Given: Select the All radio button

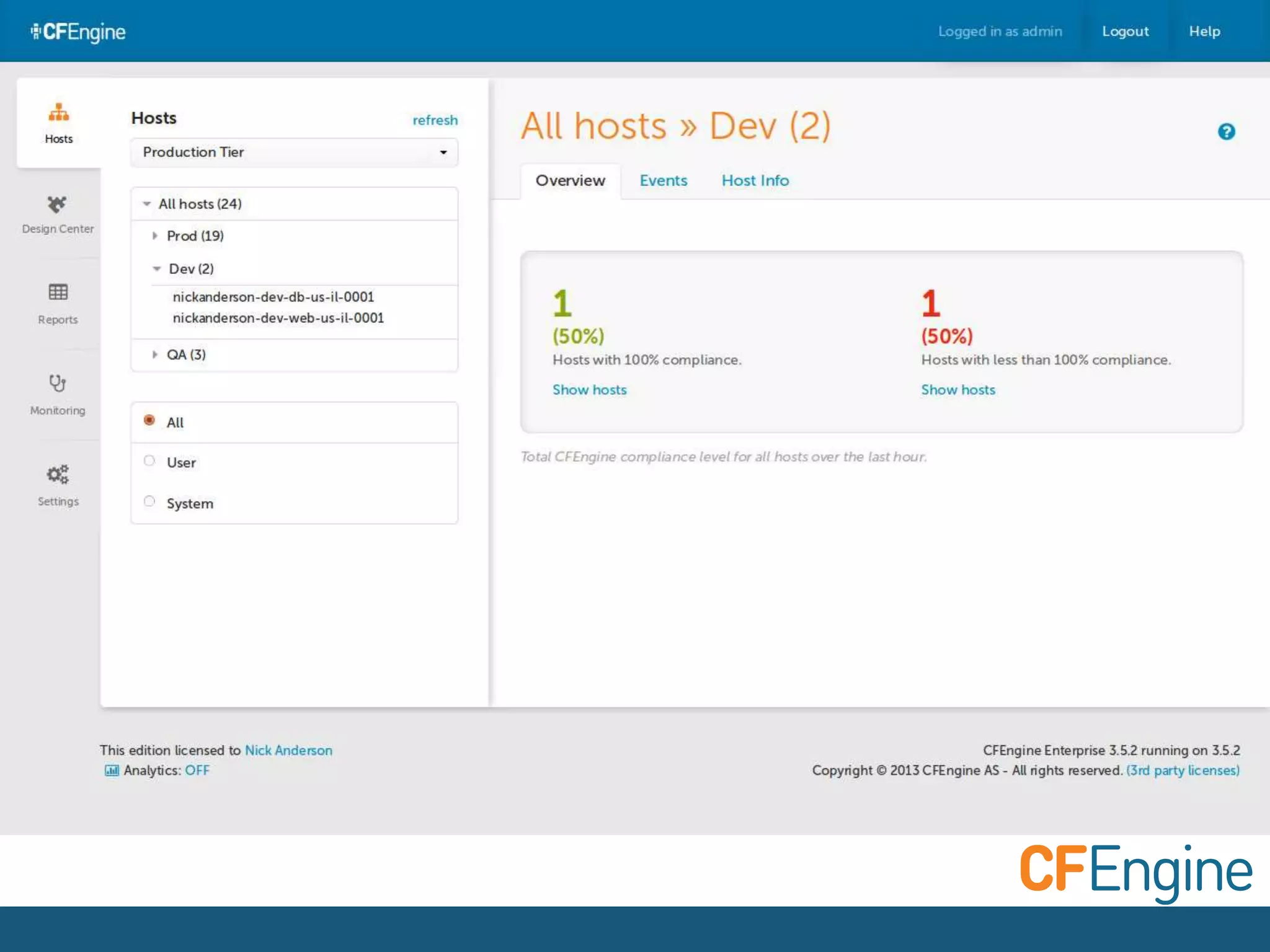Looking at the screenshot, I should (149, 420).
